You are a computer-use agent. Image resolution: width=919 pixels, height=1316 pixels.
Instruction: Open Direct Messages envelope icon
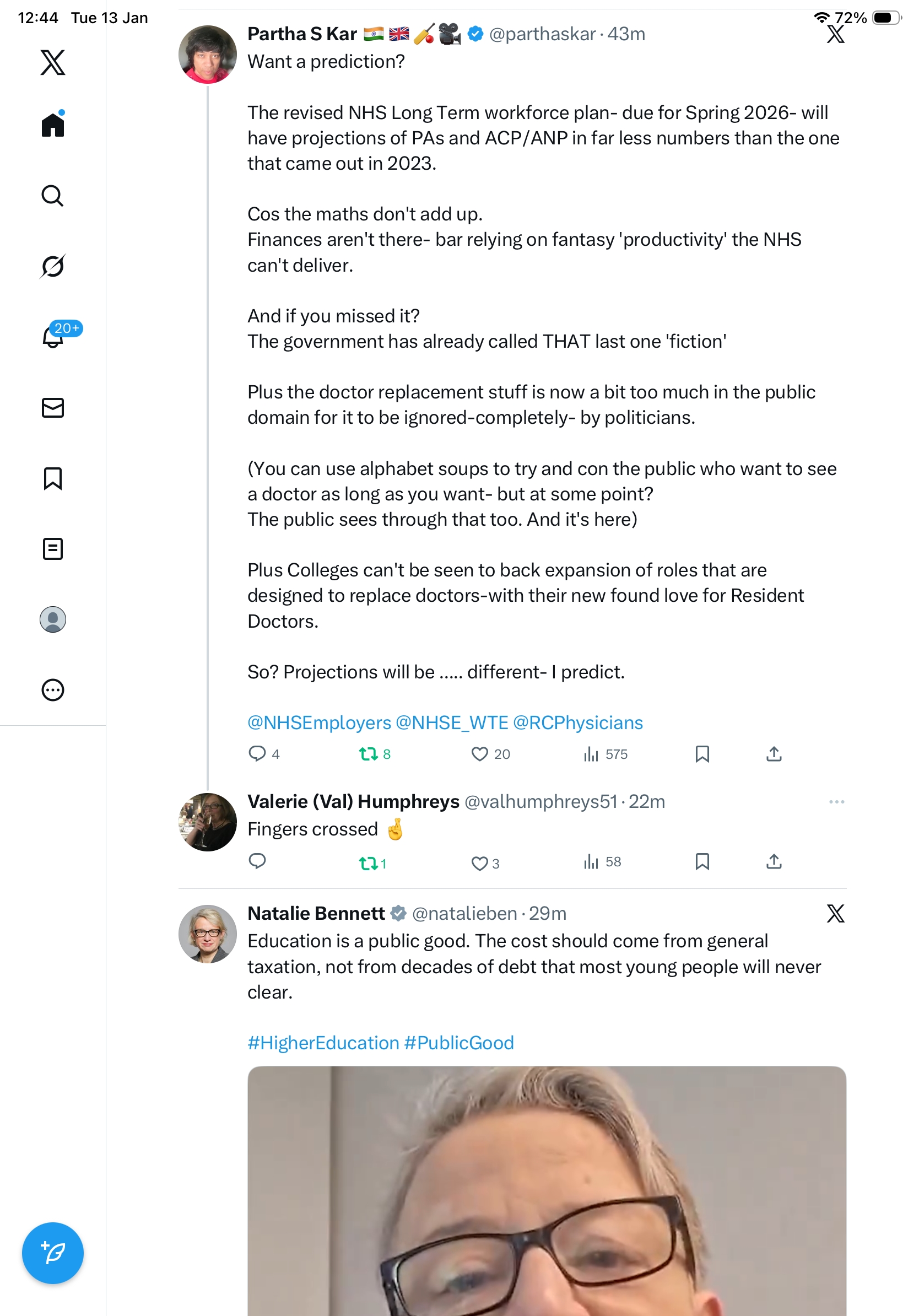[53, 407]
